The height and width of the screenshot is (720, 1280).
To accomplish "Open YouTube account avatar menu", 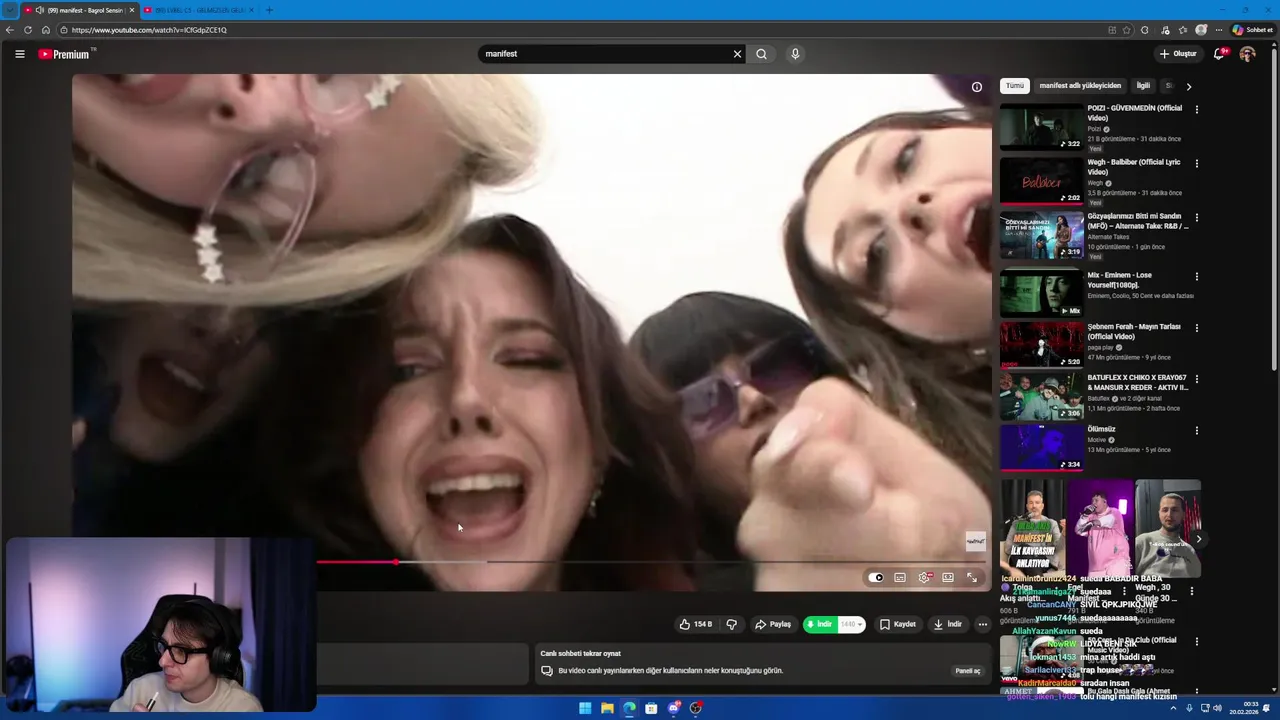I will pyautogui.click(x=1247, y=54).
